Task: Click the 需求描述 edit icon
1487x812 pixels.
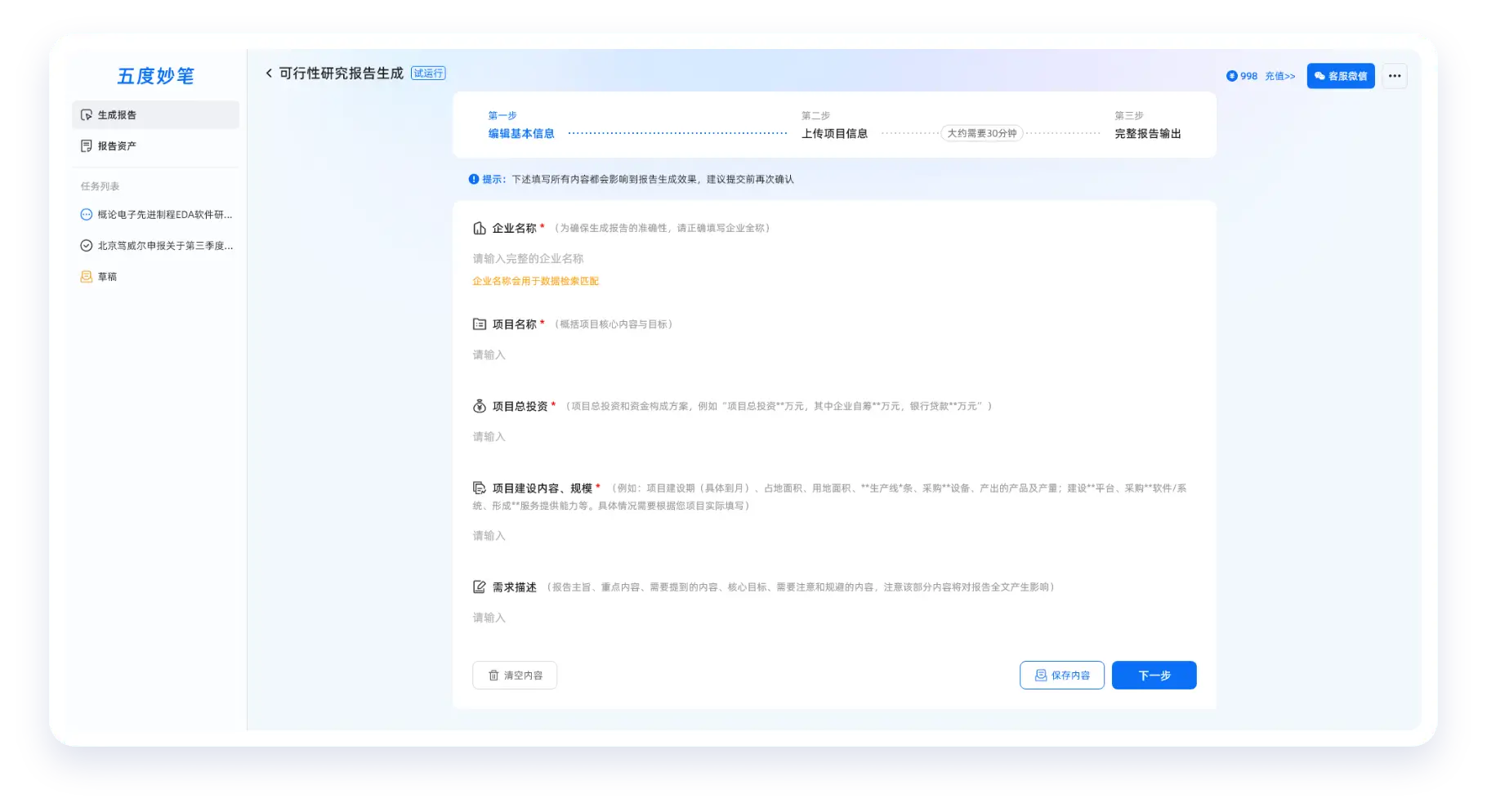Action: (x=479, y=586)
